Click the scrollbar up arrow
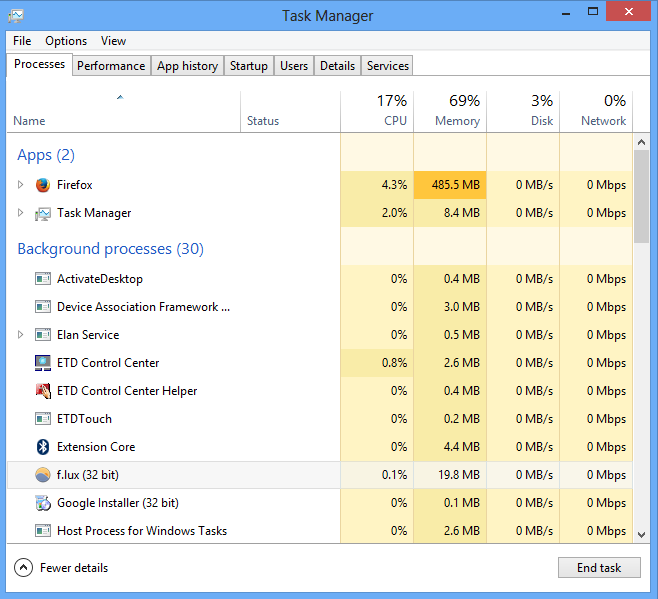The image size is (658, 599). coord(641,142)
